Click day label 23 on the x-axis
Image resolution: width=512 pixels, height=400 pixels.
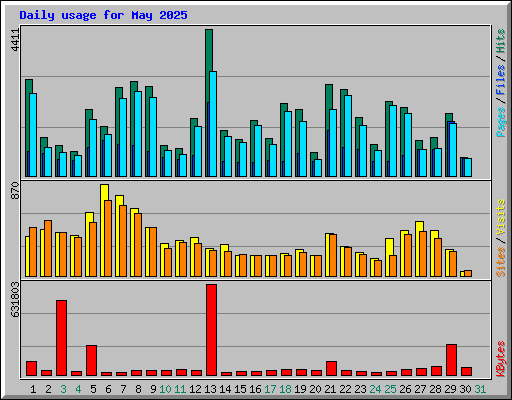tap(360, 389)
